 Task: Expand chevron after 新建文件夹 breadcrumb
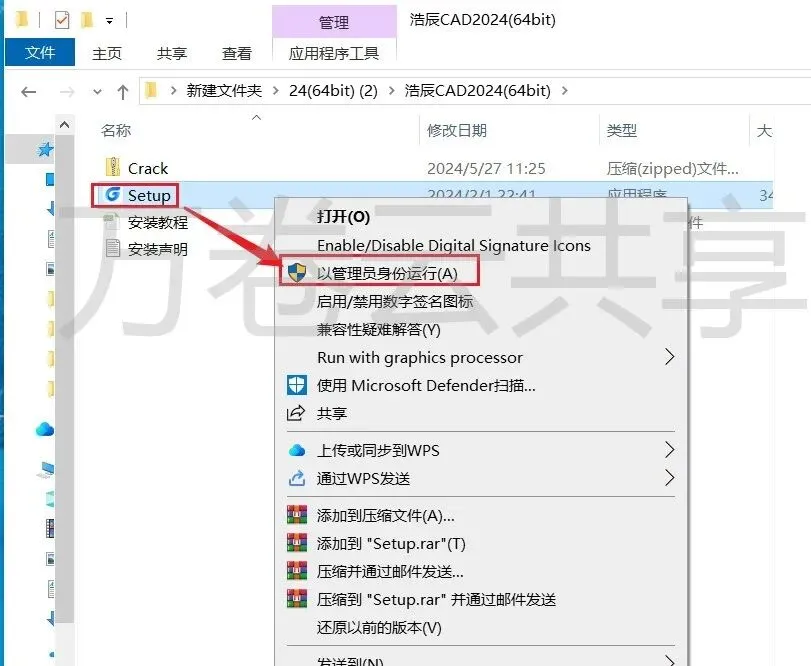click(x=275, y=91)
